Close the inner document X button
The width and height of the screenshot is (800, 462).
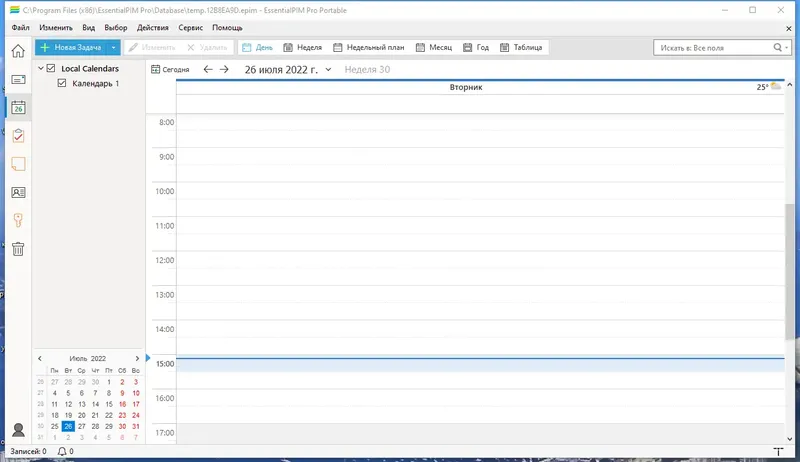coord(788,29)
